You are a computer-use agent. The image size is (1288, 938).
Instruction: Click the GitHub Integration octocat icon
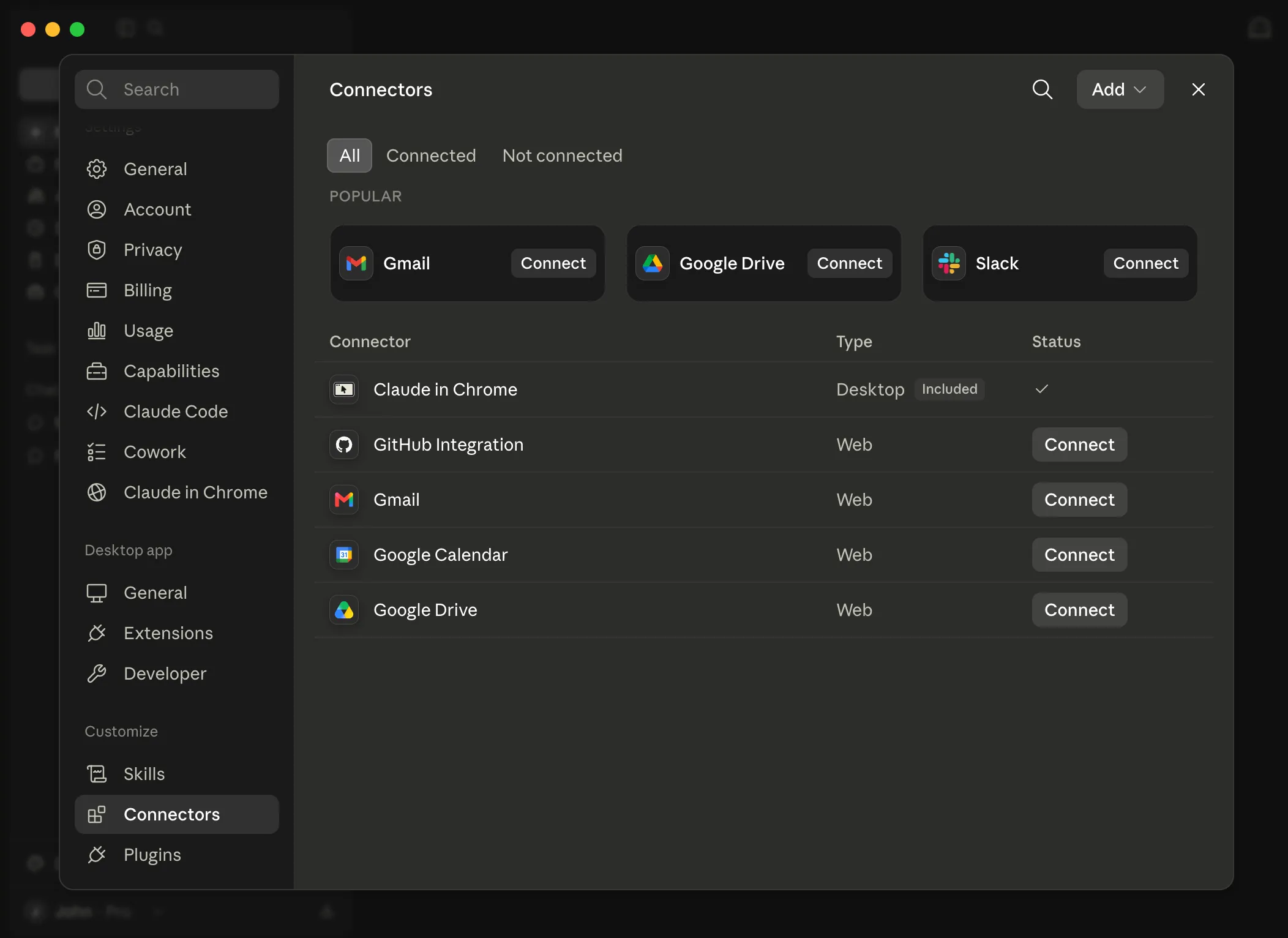coord(344,445)
